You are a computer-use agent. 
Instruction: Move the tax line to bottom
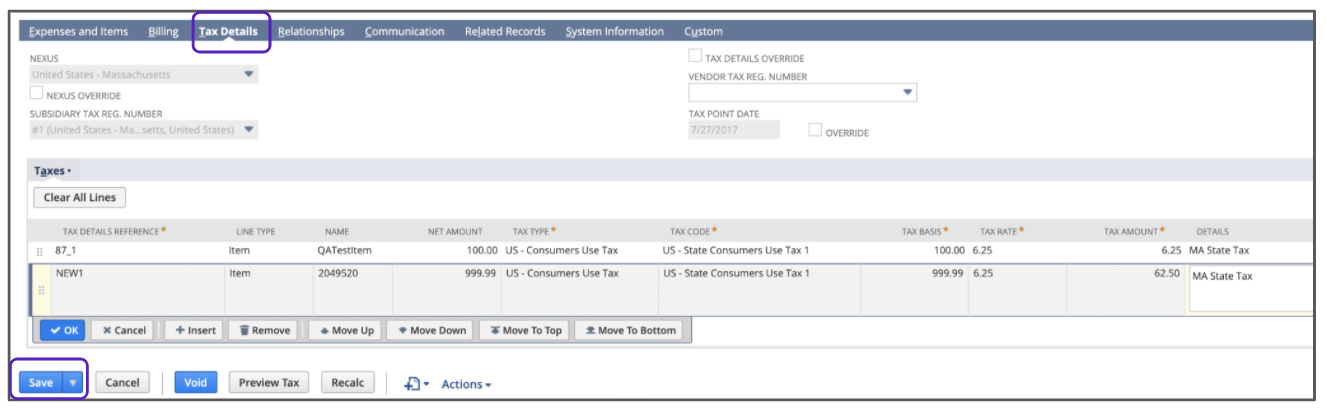click(630, 330)
